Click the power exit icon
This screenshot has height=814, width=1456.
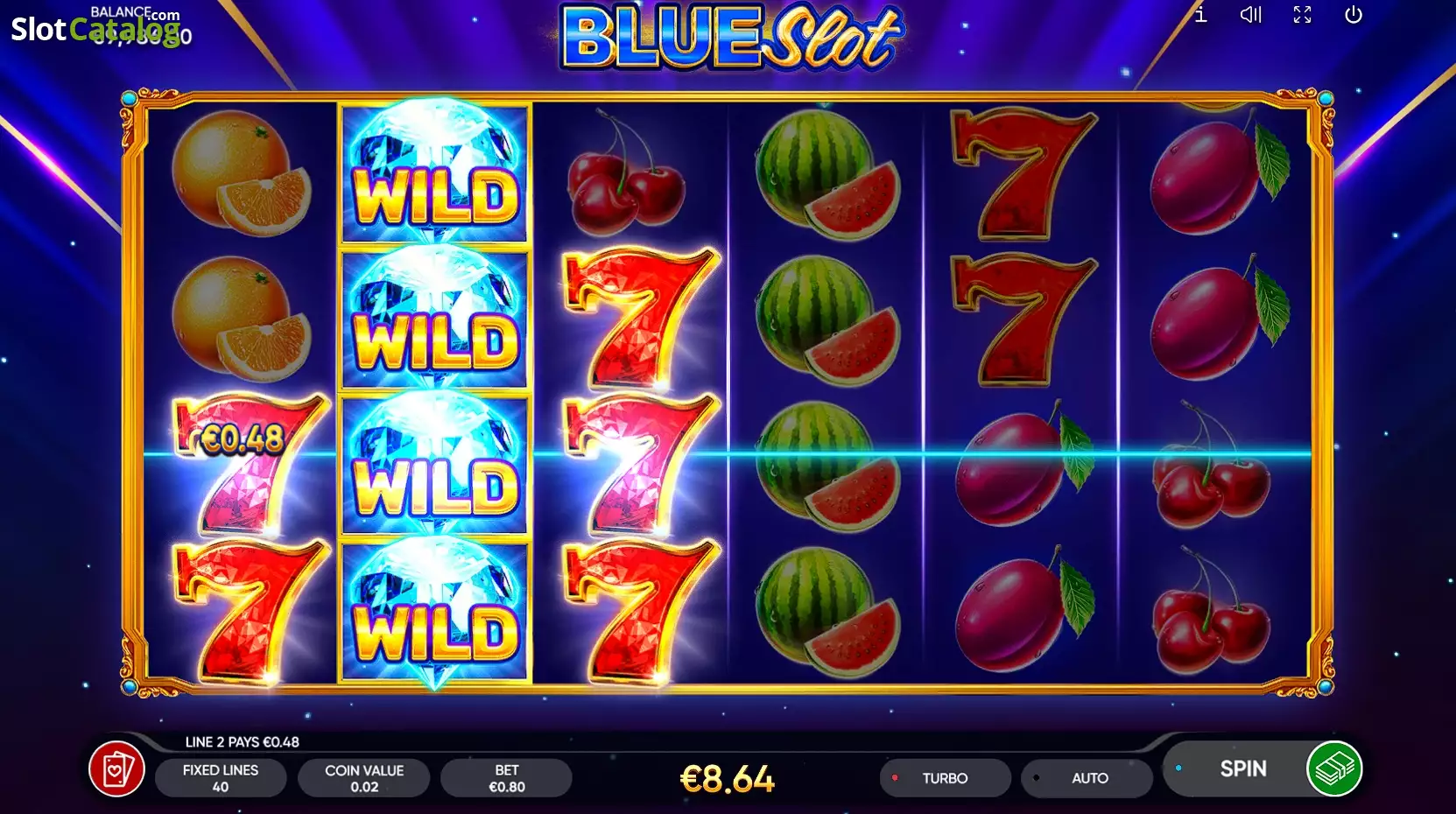(1354, 15)
